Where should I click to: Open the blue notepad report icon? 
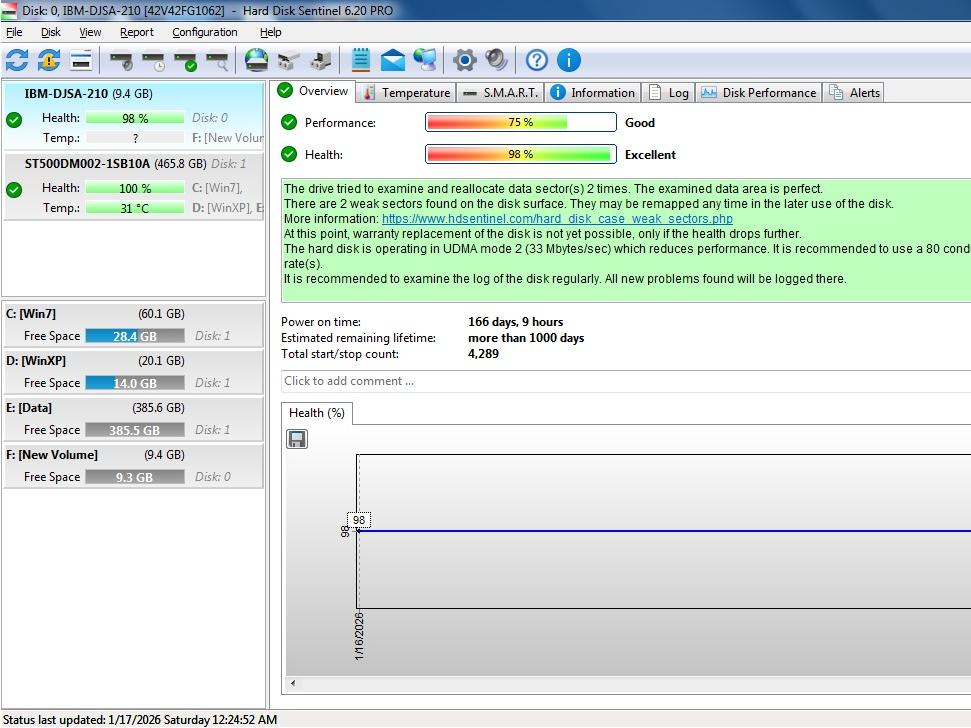(x=361, y=60)
